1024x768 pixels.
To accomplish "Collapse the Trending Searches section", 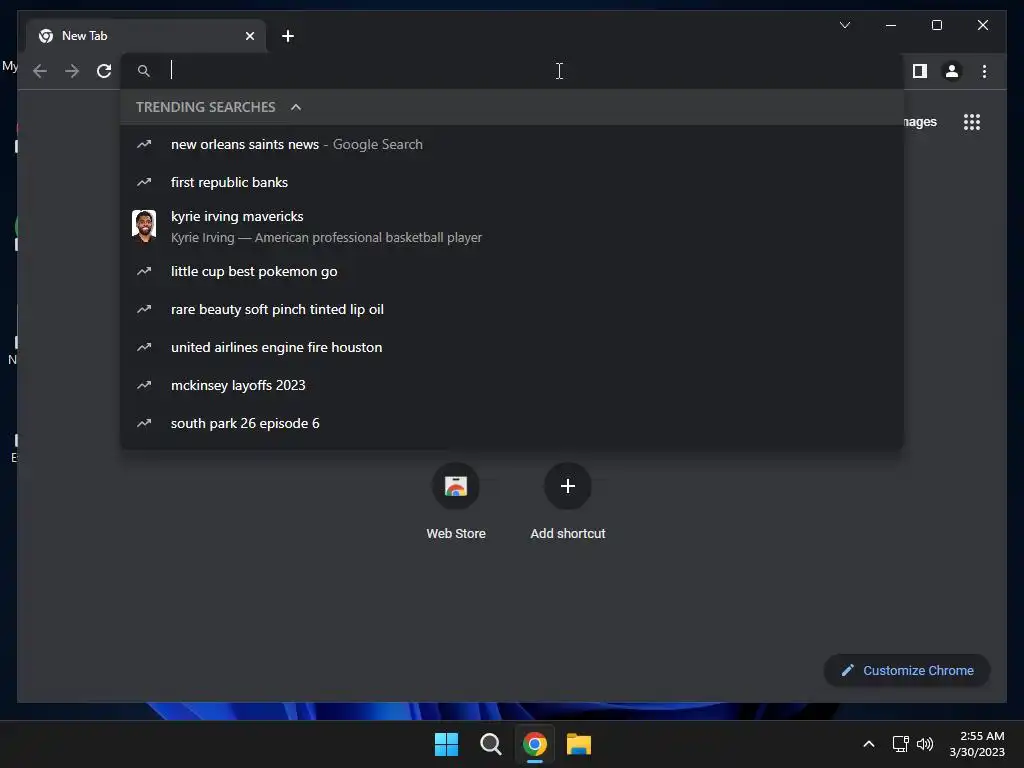I will click(296, 107).
